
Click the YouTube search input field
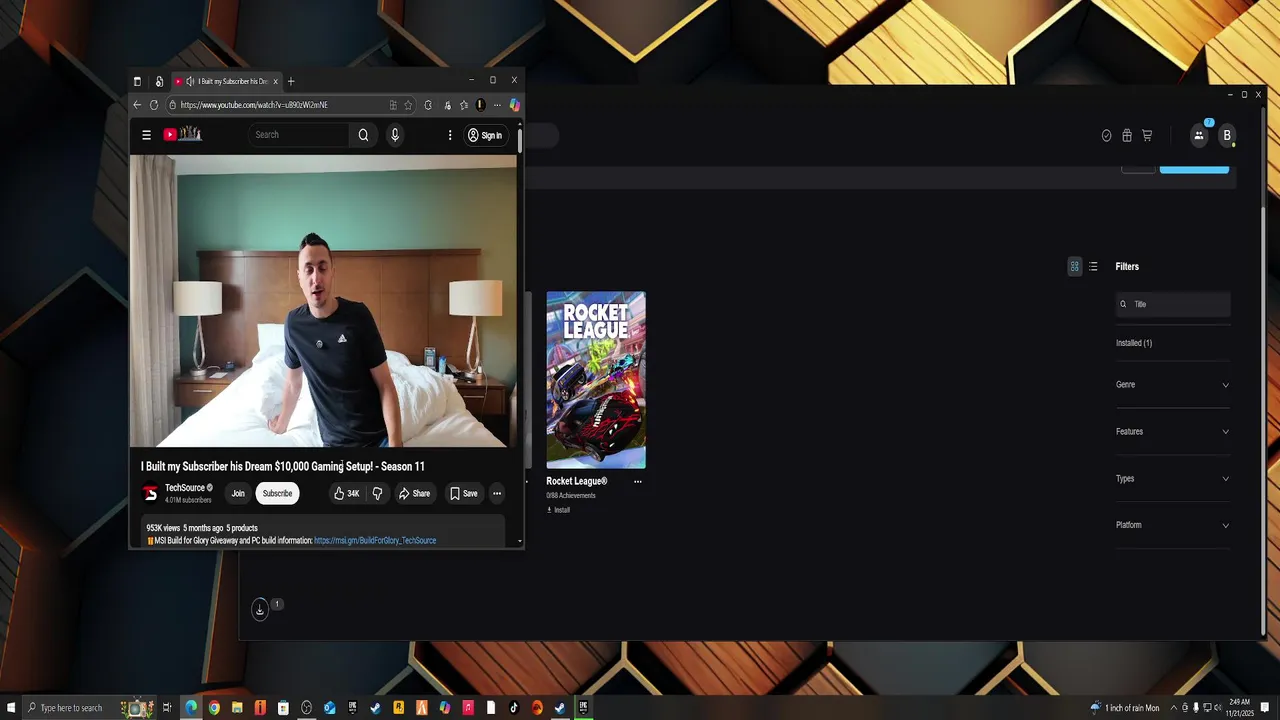tap(298, 135)
